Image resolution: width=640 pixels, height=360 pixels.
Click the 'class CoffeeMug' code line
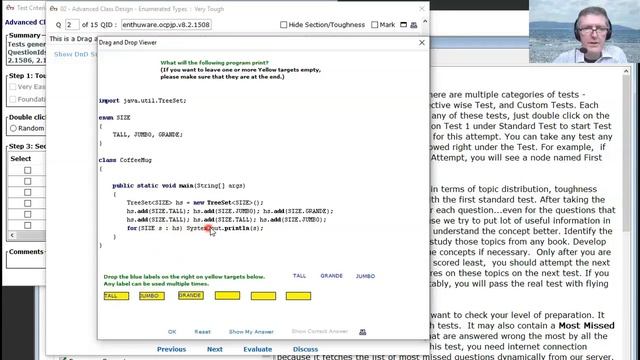tap(125, 160)
